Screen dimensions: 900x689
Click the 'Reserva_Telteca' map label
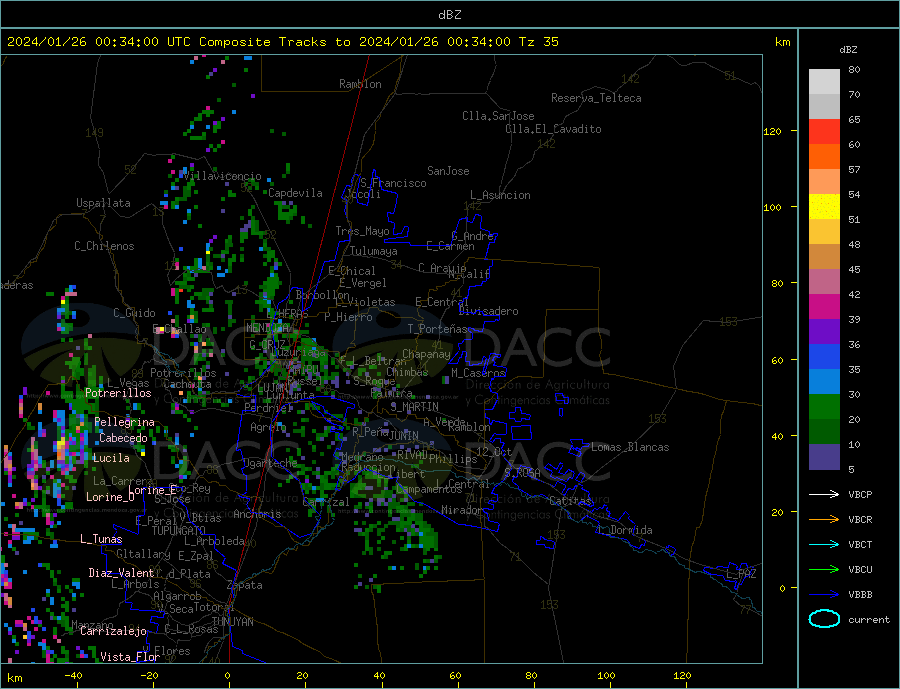point(596,98)
